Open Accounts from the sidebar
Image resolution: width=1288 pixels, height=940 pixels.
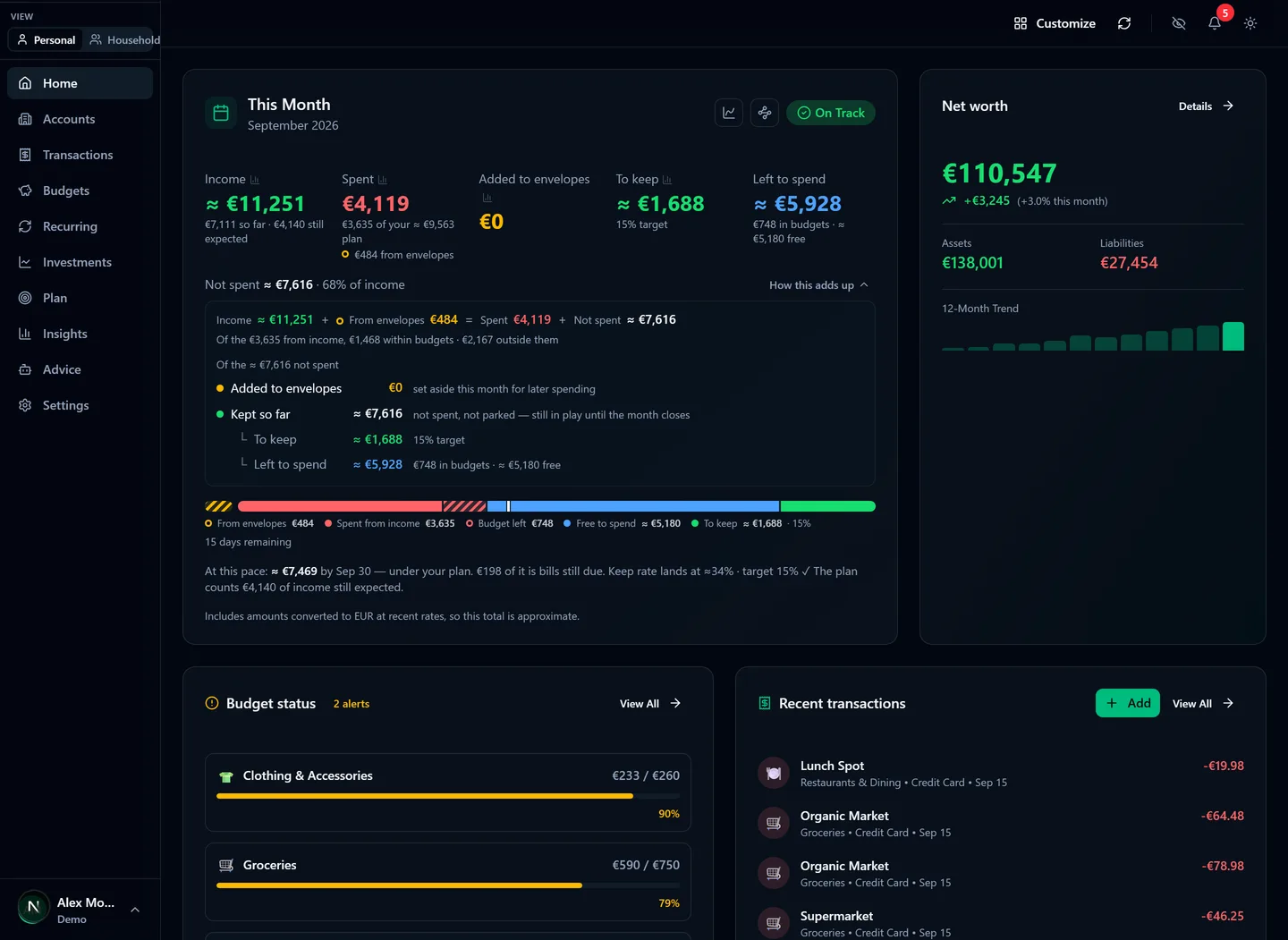click(x=80, y=119)
